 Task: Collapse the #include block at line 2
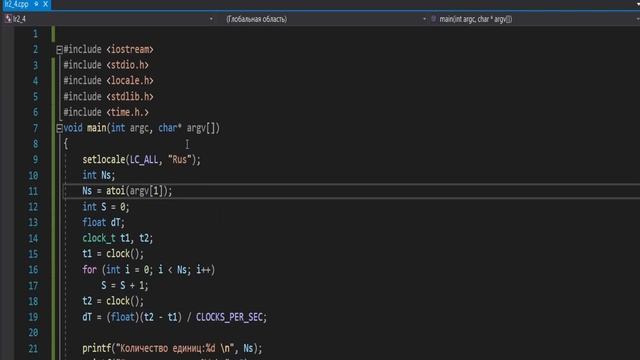(x=59, y=50)
